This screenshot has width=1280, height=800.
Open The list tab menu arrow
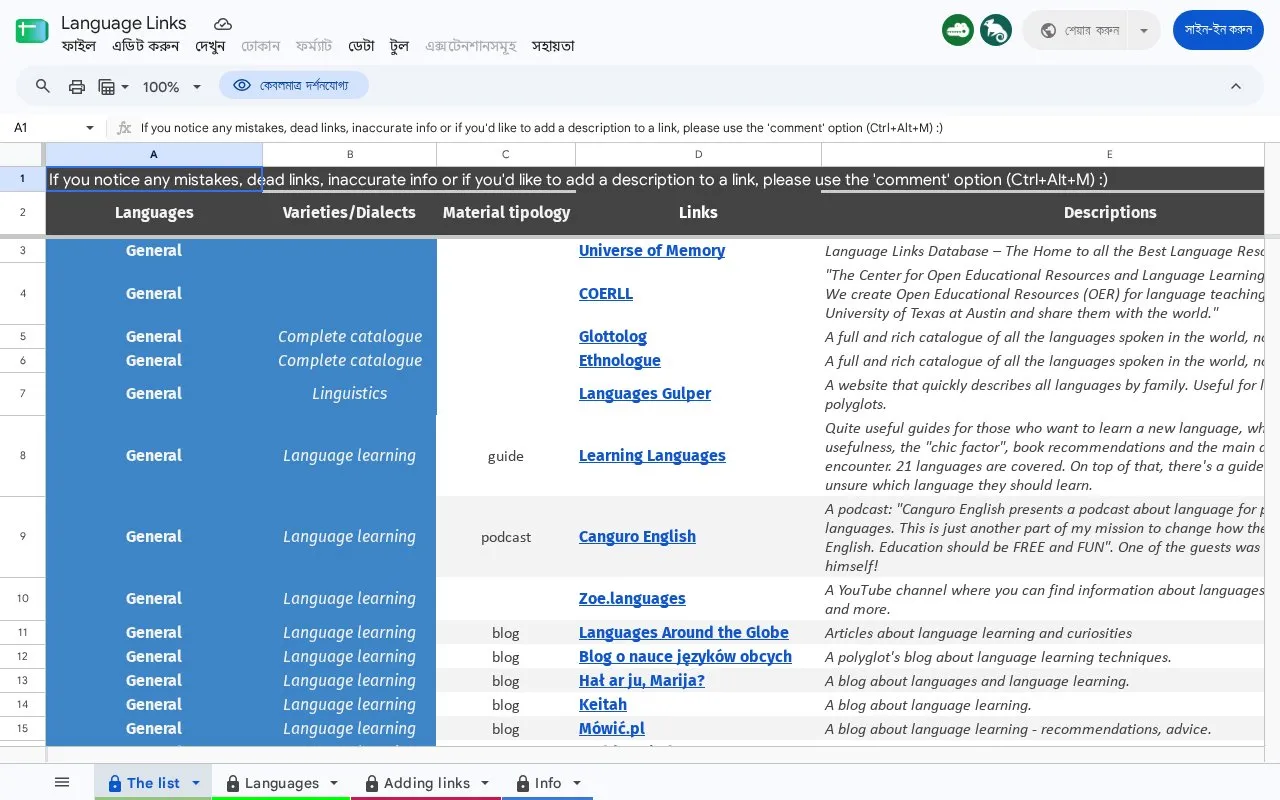pyautogui.click(x=196, y=783)
